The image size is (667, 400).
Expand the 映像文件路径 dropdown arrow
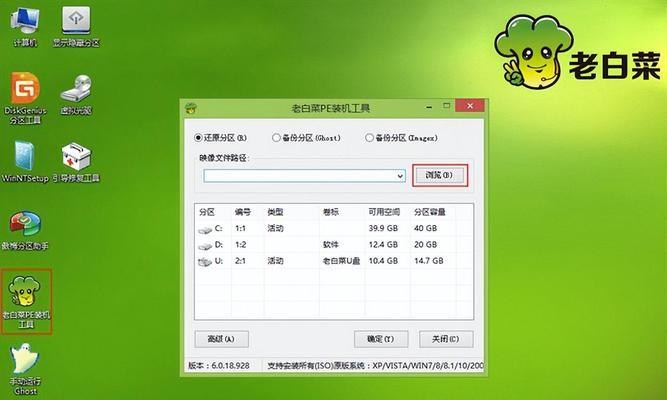(x=400, y=176)
